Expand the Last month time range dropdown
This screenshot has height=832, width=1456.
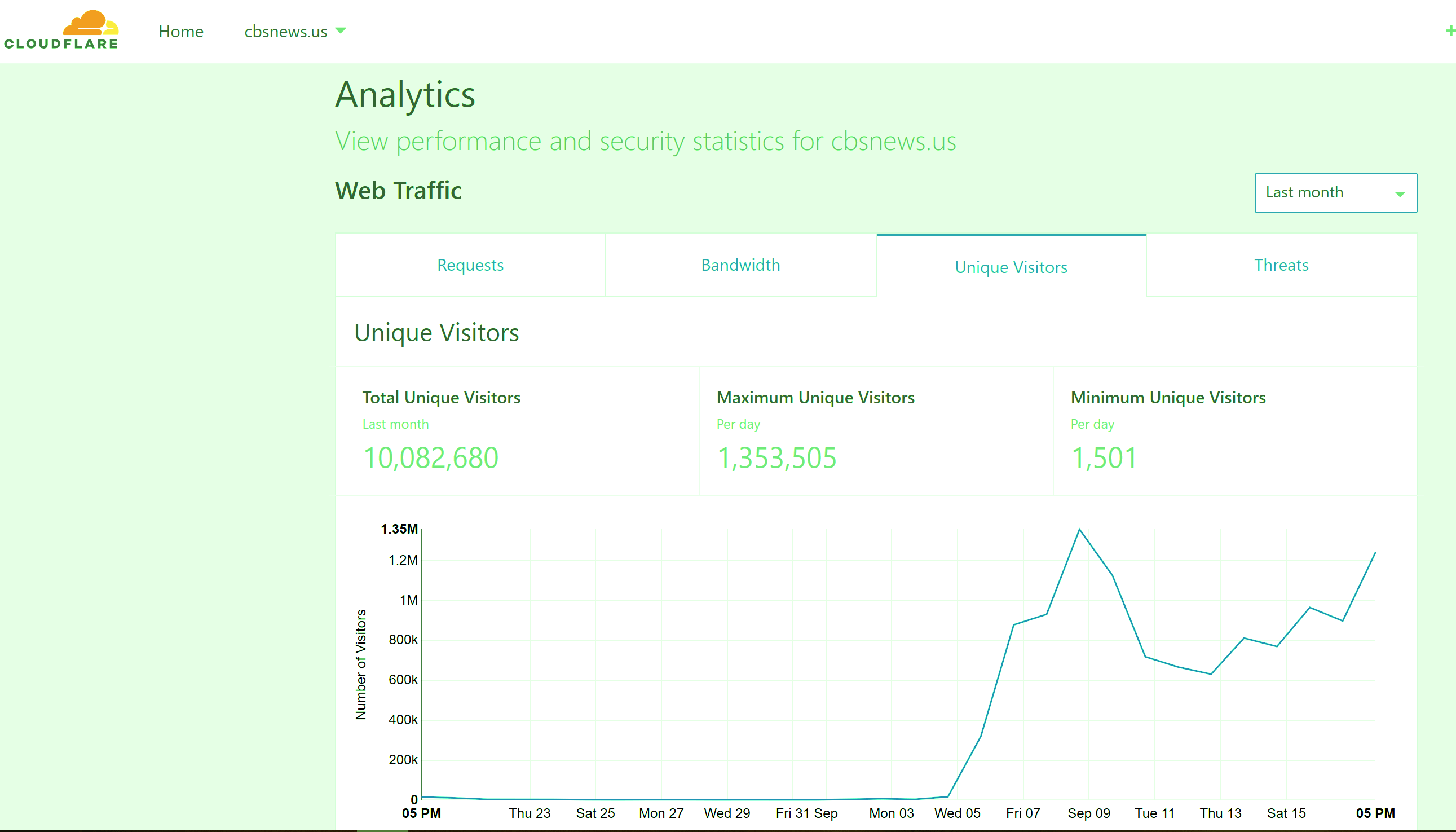(x=1335, y=192)
